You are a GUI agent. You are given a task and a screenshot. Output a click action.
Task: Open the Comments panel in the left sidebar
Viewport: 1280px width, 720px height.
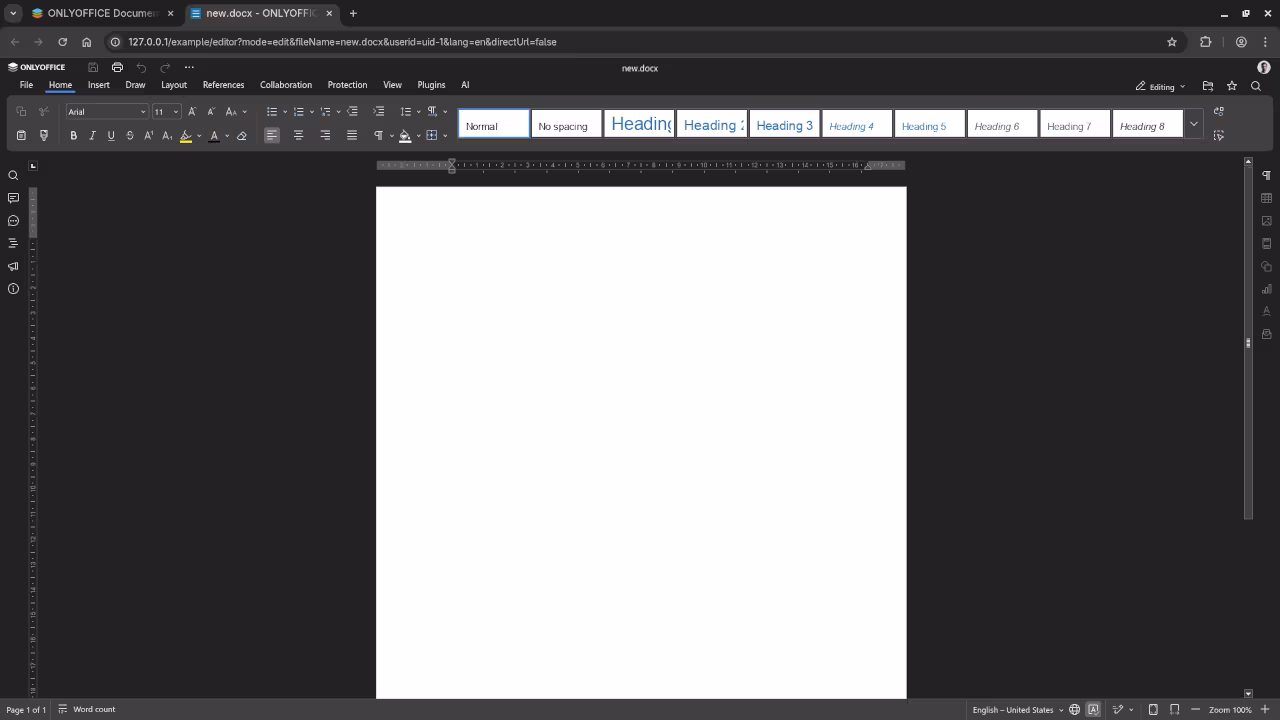coord(13,197)
